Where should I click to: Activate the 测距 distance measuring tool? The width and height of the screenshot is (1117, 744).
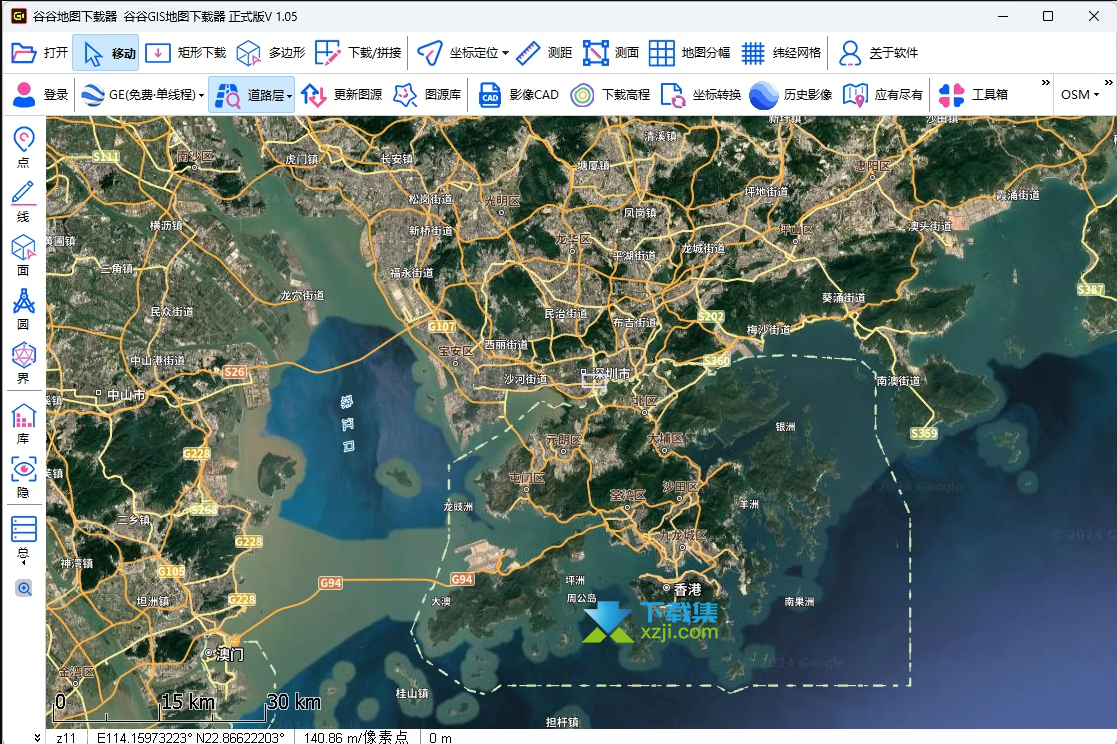coord(544,53)
